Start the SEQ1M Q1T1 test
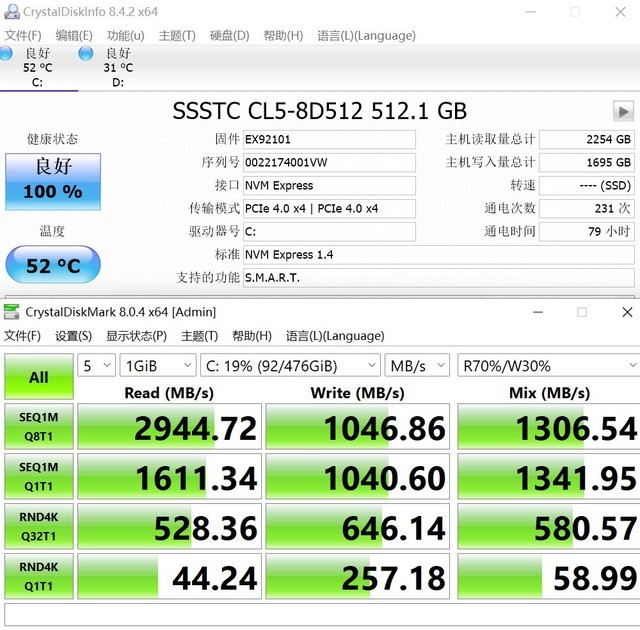Viewport: 640px width, 630px height. click(x=39, y=476)
